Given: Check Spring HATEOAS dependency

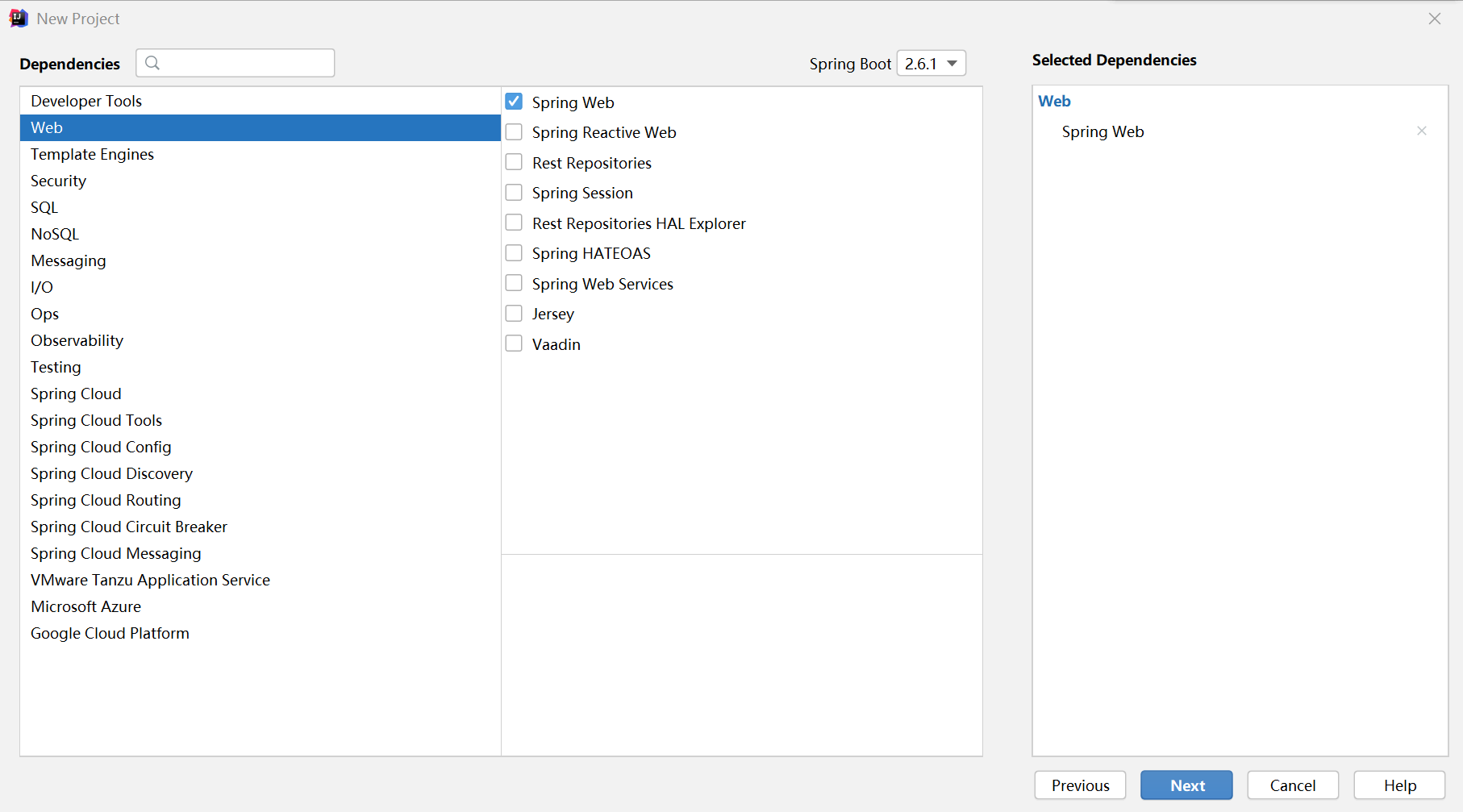Looking at the screenshot, I should click(x=514, y=252).
